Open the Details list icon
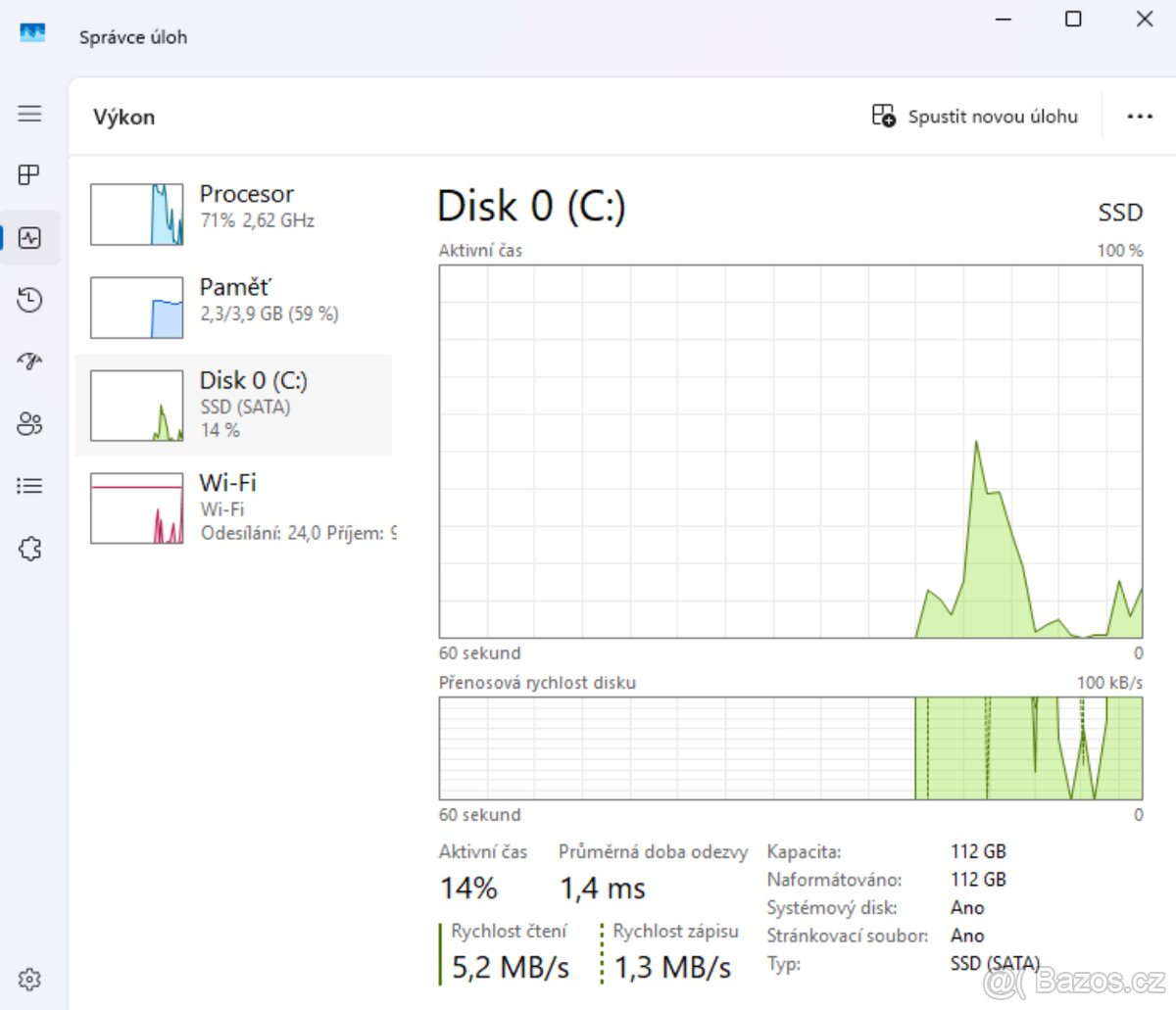The height and width of the screenshot is (1010, 1176). coord(29,485)
